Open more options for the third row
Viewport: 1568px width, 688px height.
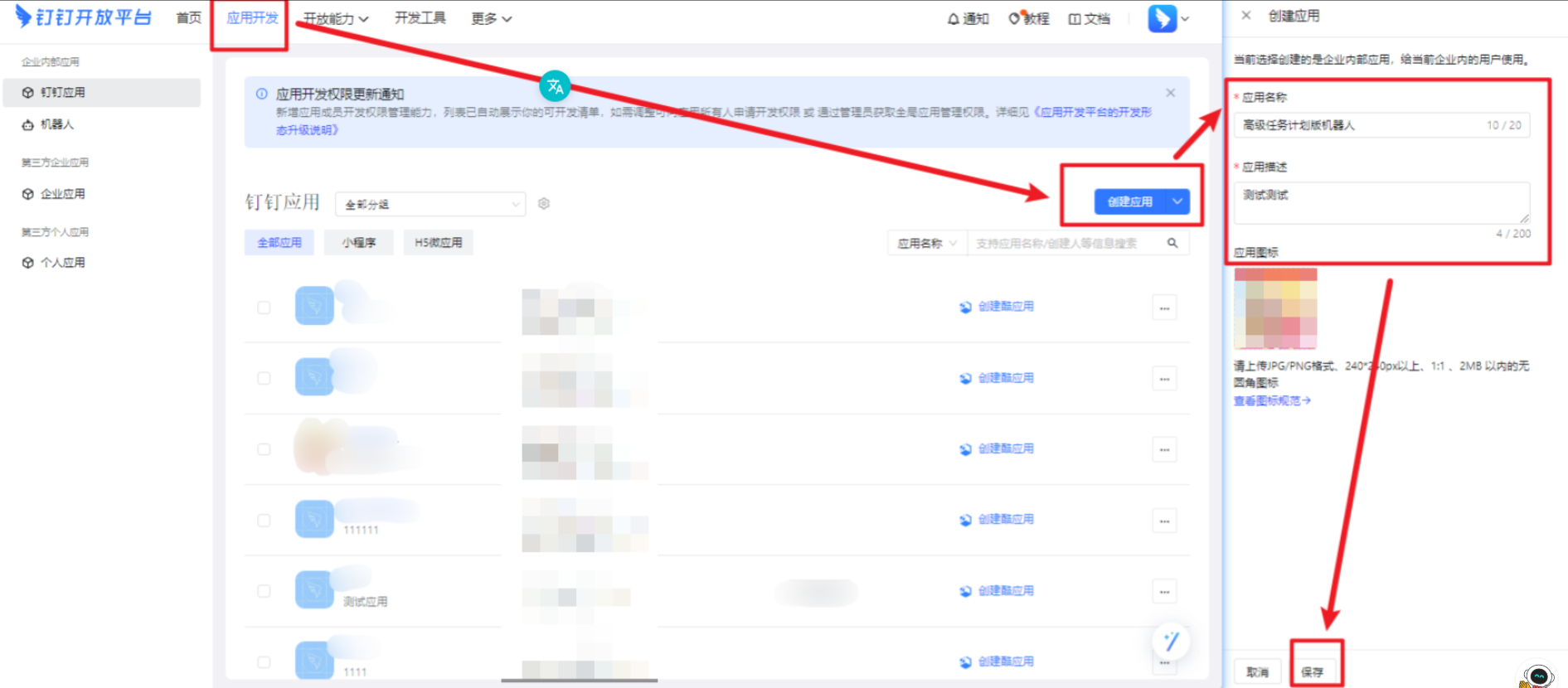pyautogui.click(x=1164, y=450)
